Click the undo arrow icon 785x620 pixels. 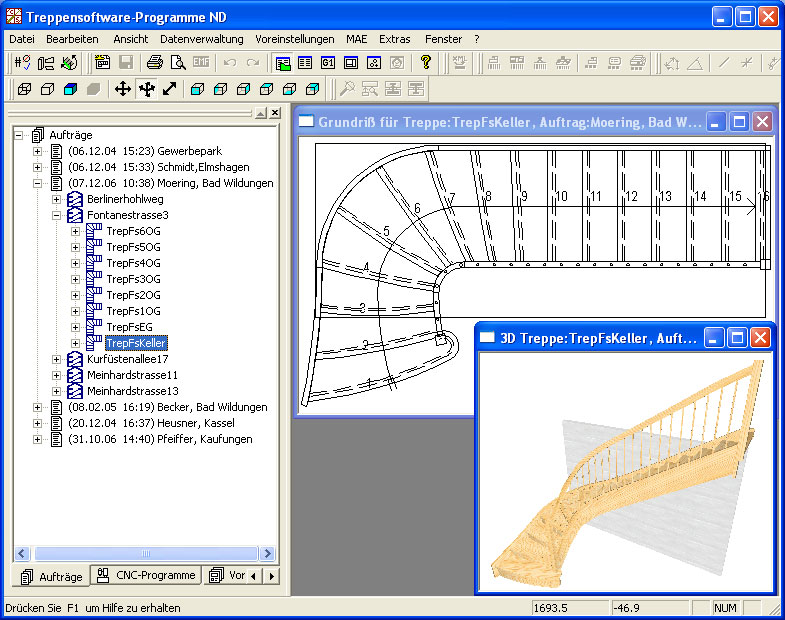coord(230,63)
